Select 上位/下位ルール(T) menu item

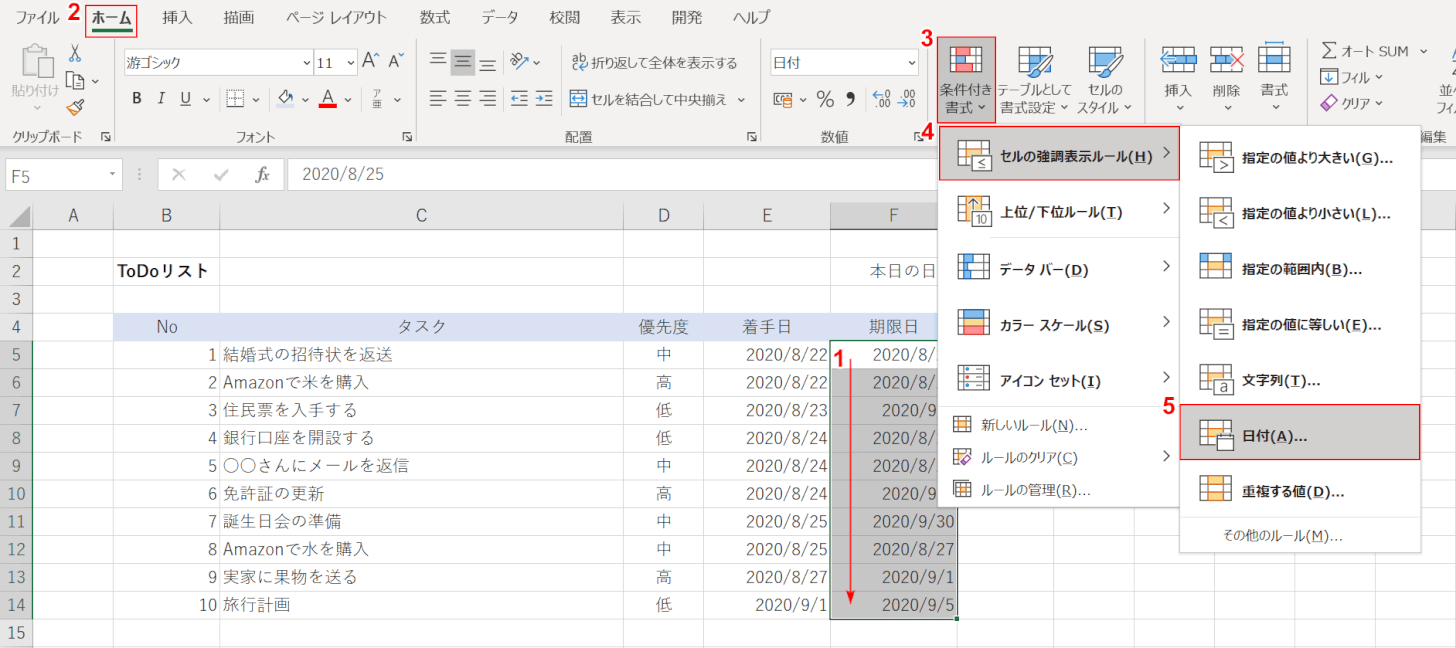point(1059,210)
